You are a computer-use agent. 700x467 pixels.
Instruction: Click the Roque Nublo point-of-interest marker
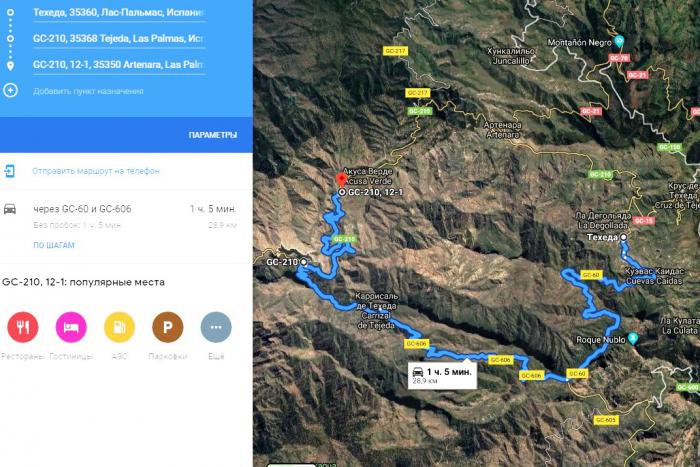click(632, 338)
